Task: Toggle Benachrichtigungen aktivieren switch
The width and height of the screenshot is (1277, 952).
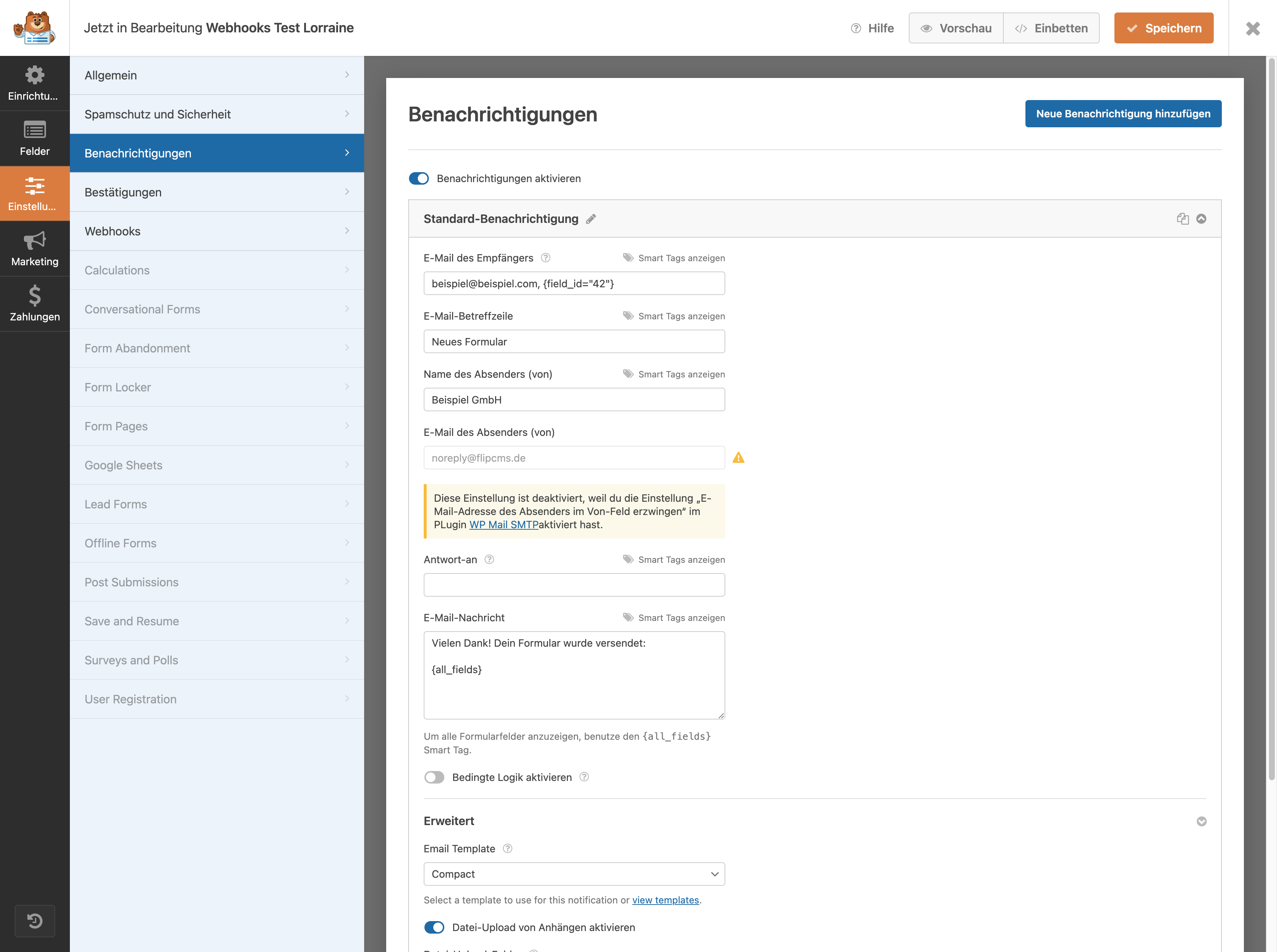Action: 419,179
